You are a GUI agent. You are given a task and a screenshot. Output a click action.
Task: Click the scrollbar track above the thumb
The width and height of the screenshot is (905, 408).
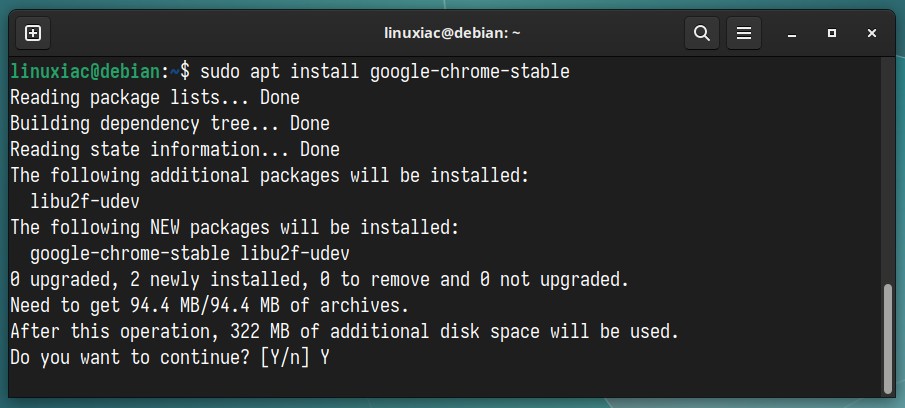click(888, 170)
